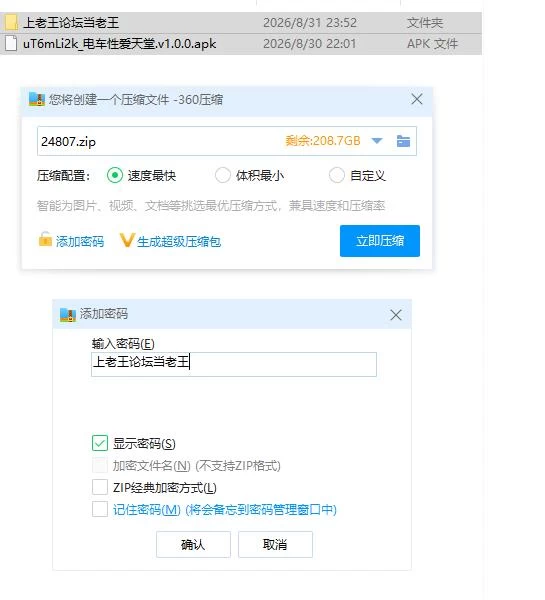Click the 剩余:208.7GB free space text
Image resolution: width=545 pixels, height=600 pixels.
point(323,141)
